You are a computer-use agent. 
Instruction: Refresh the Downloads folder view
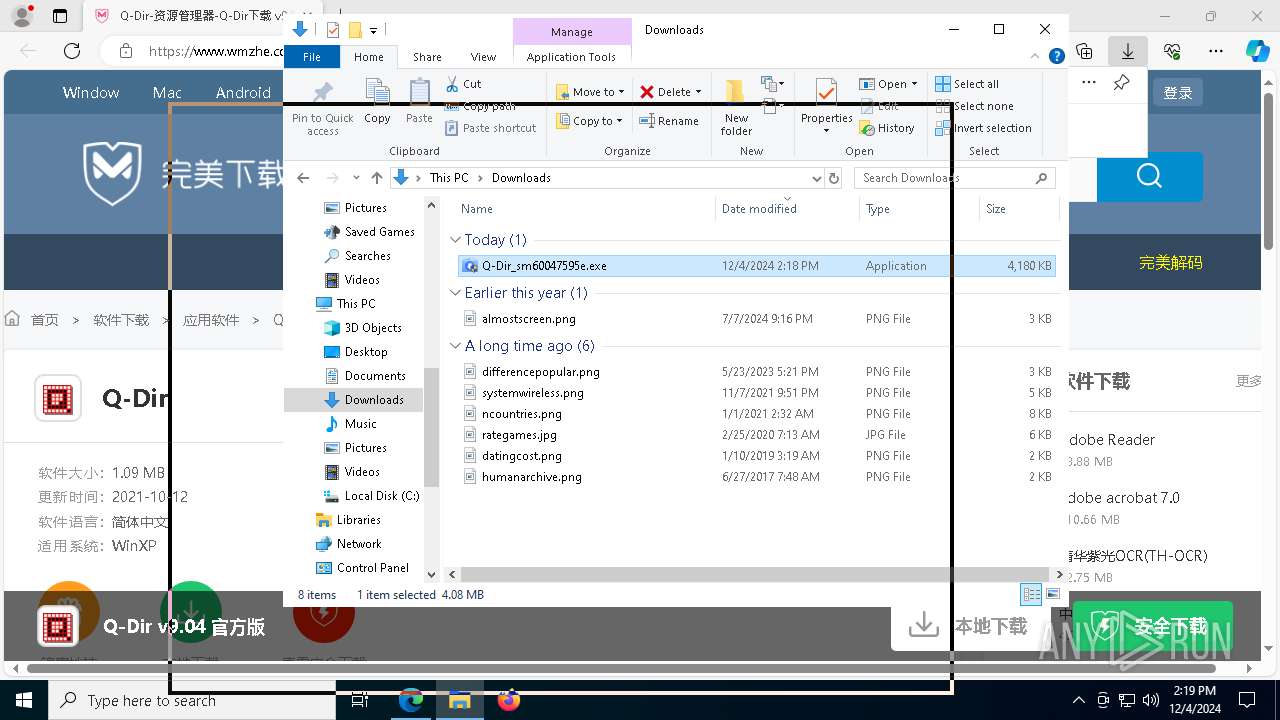pyautogui.click(x=834, y=178)
